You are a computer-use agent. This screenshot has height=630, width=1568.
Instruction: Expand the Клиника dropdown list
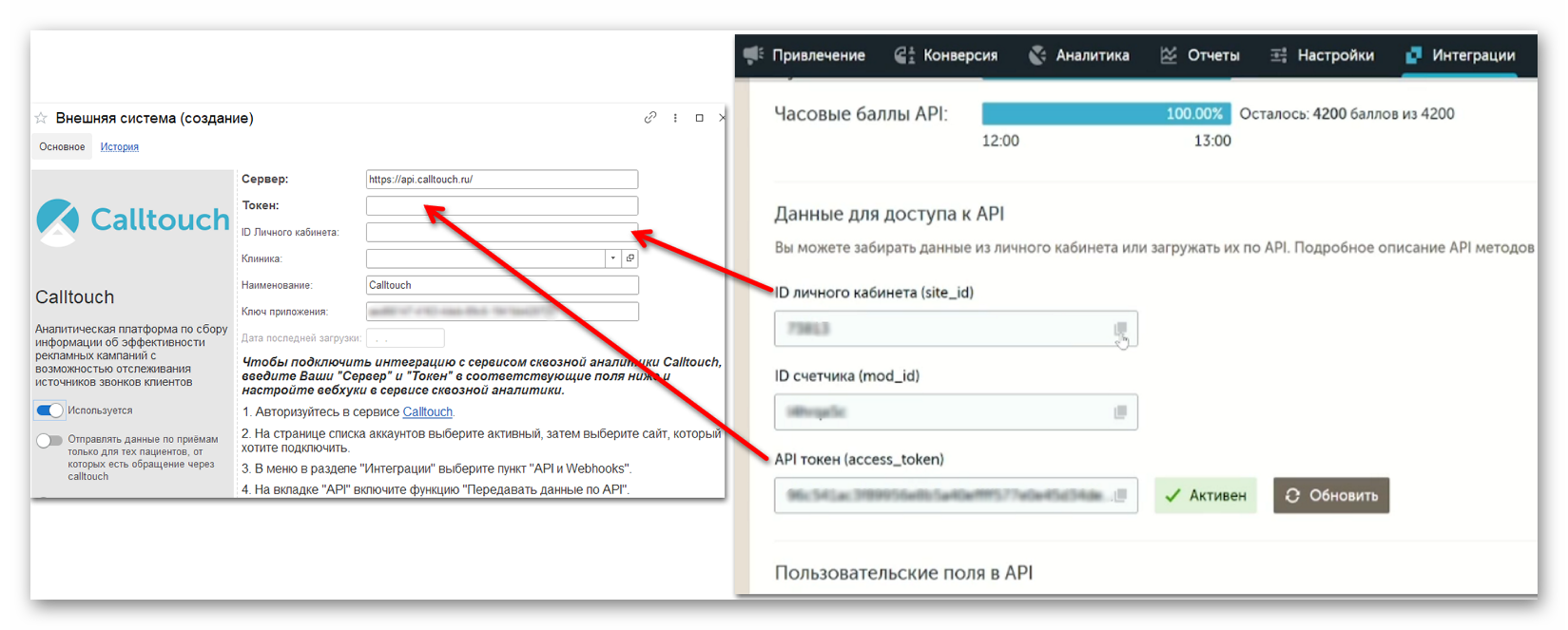pos(613,258)
